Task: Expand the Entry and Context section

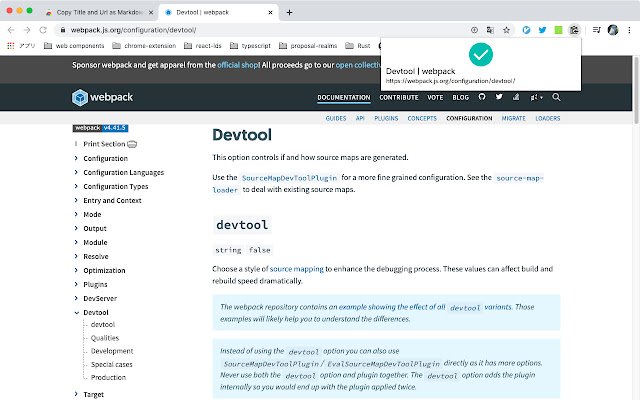Action: point(76,200)
